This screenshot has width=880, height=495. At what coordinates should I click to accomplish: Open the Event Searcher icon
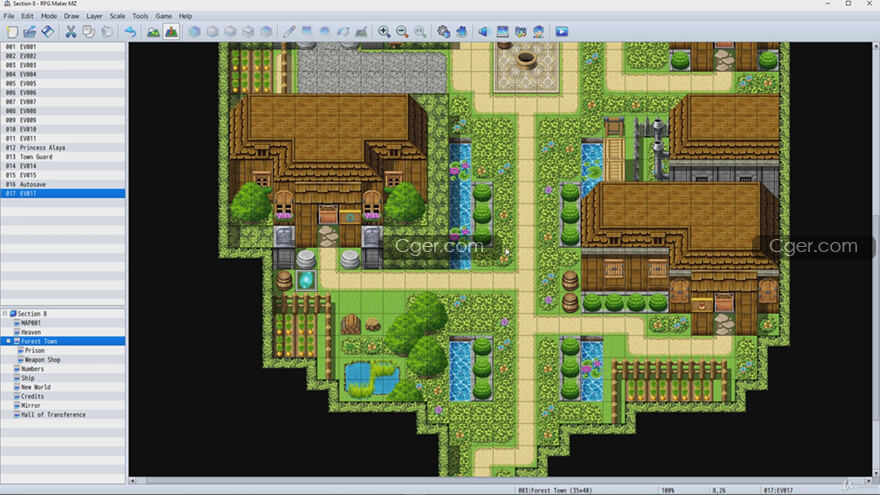point(503,31)
